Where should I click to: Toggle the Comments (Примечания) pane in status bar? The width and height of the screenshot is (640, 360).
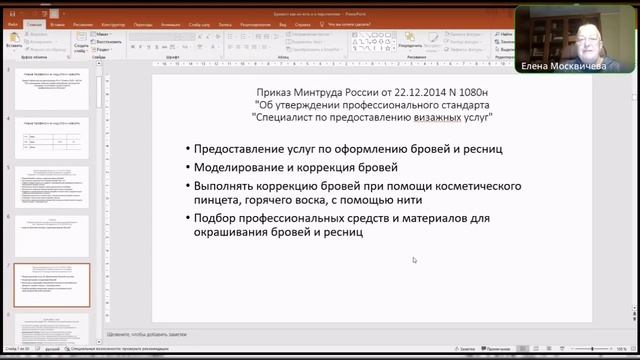496,349
